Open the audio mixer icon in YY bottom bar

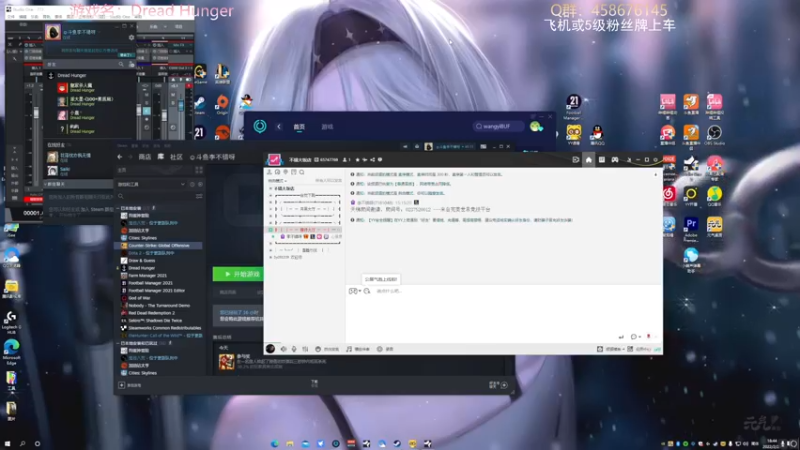[305, 349]
